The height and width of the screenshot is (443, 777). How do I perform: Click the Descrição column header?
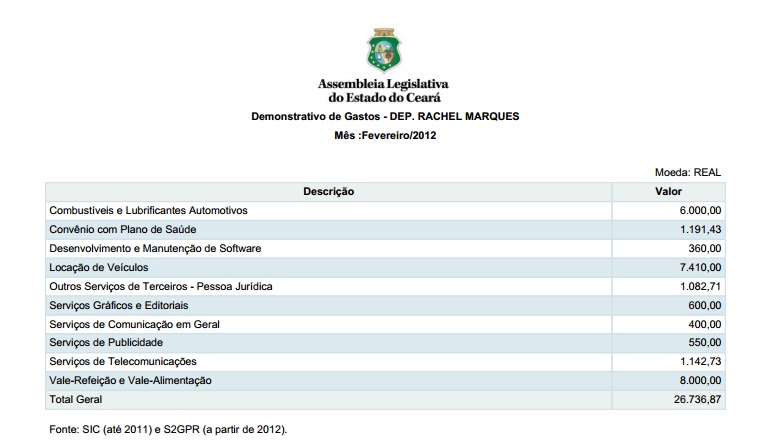(x=329, y=191)
